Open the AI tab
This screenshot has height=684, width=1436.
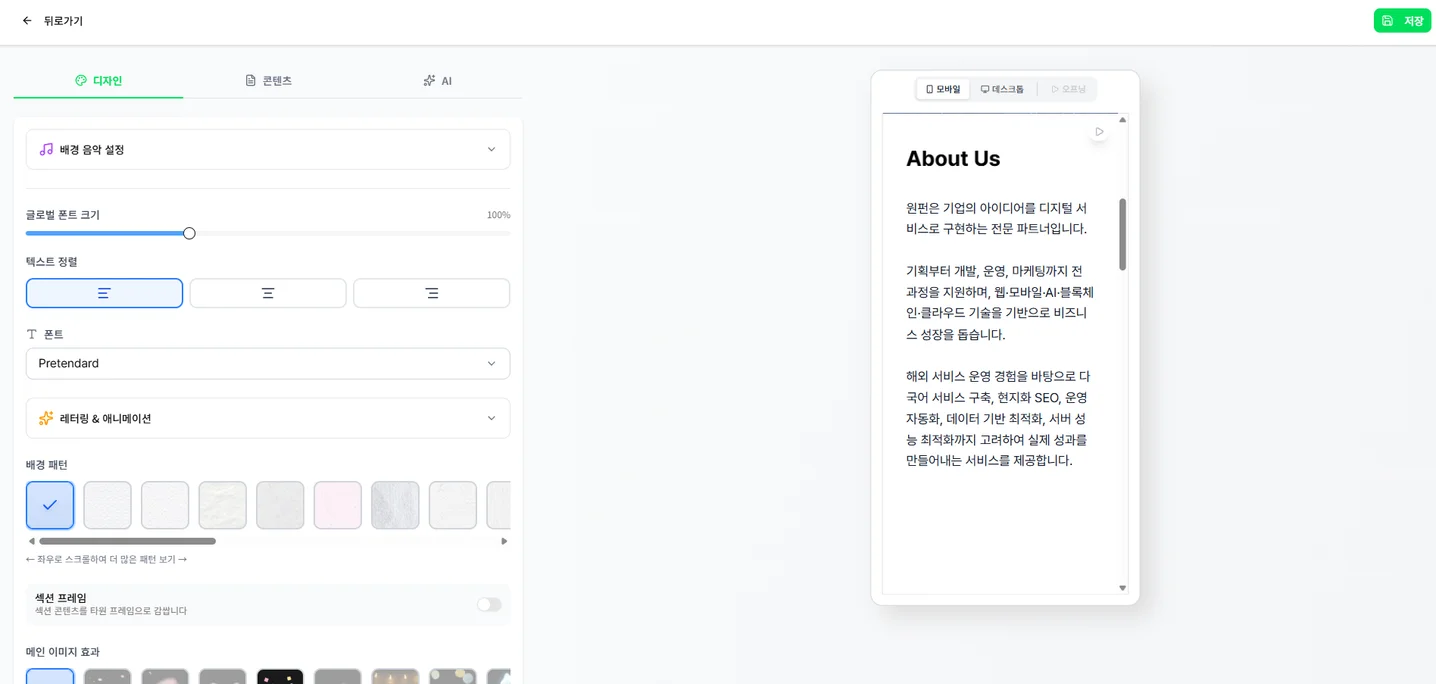coord(437,81)
